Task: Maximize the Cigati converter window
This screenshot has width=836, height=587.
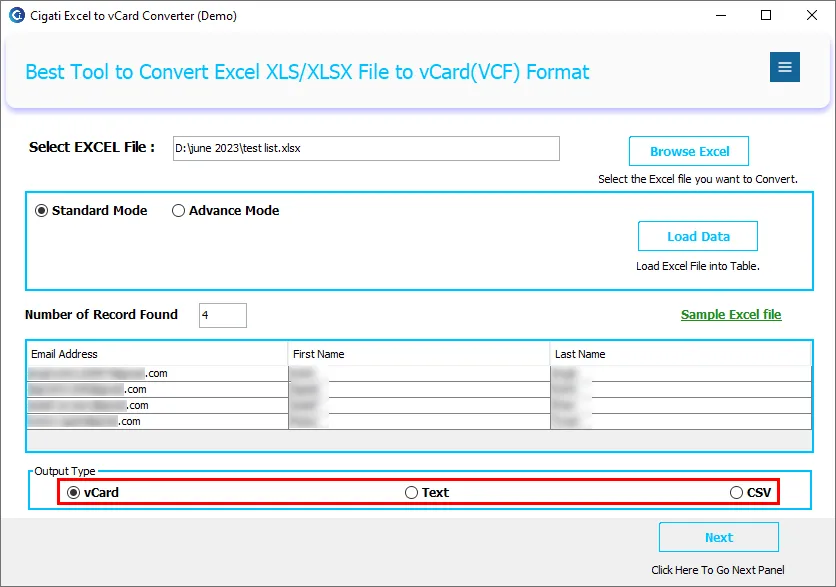Action: coord(766,15)
